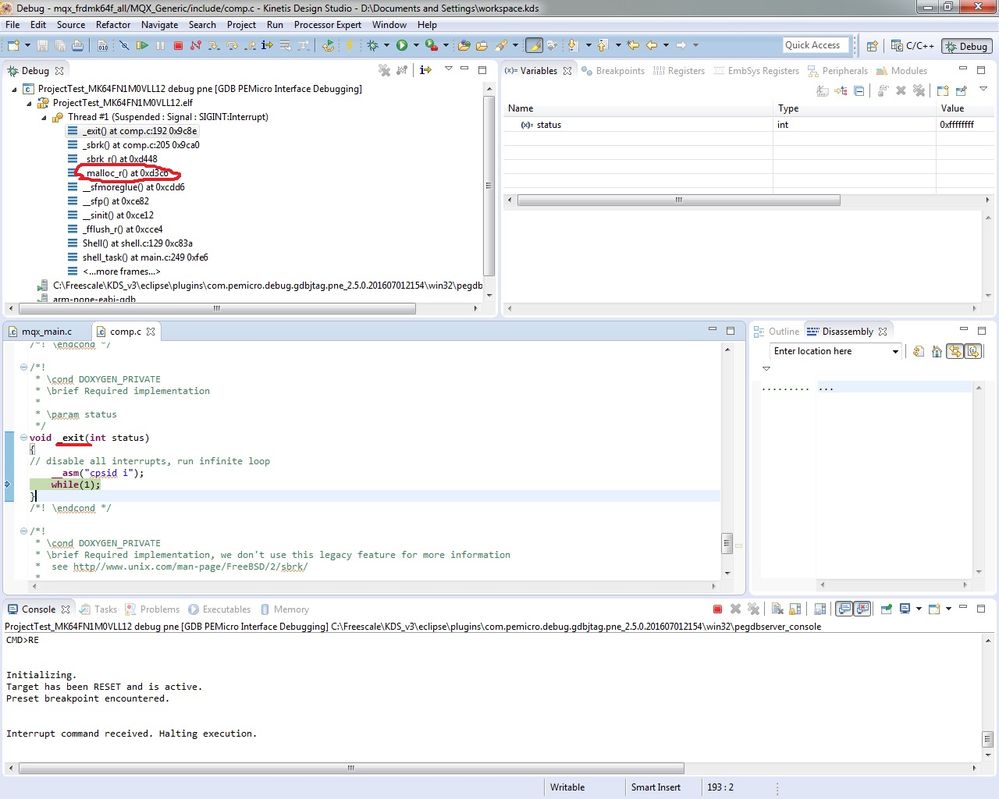Click the Step Over toolbar icon

(232, 45)
